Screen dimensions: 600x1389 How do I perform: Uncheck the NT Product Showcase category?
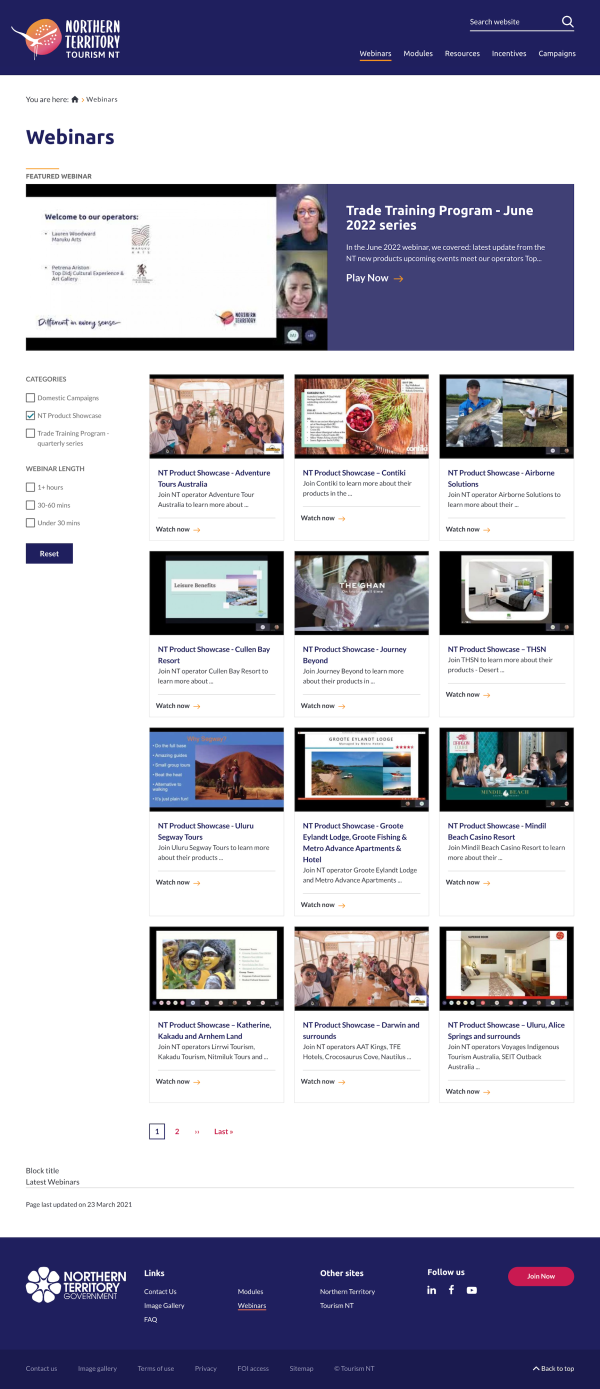(x=30, y=415)
